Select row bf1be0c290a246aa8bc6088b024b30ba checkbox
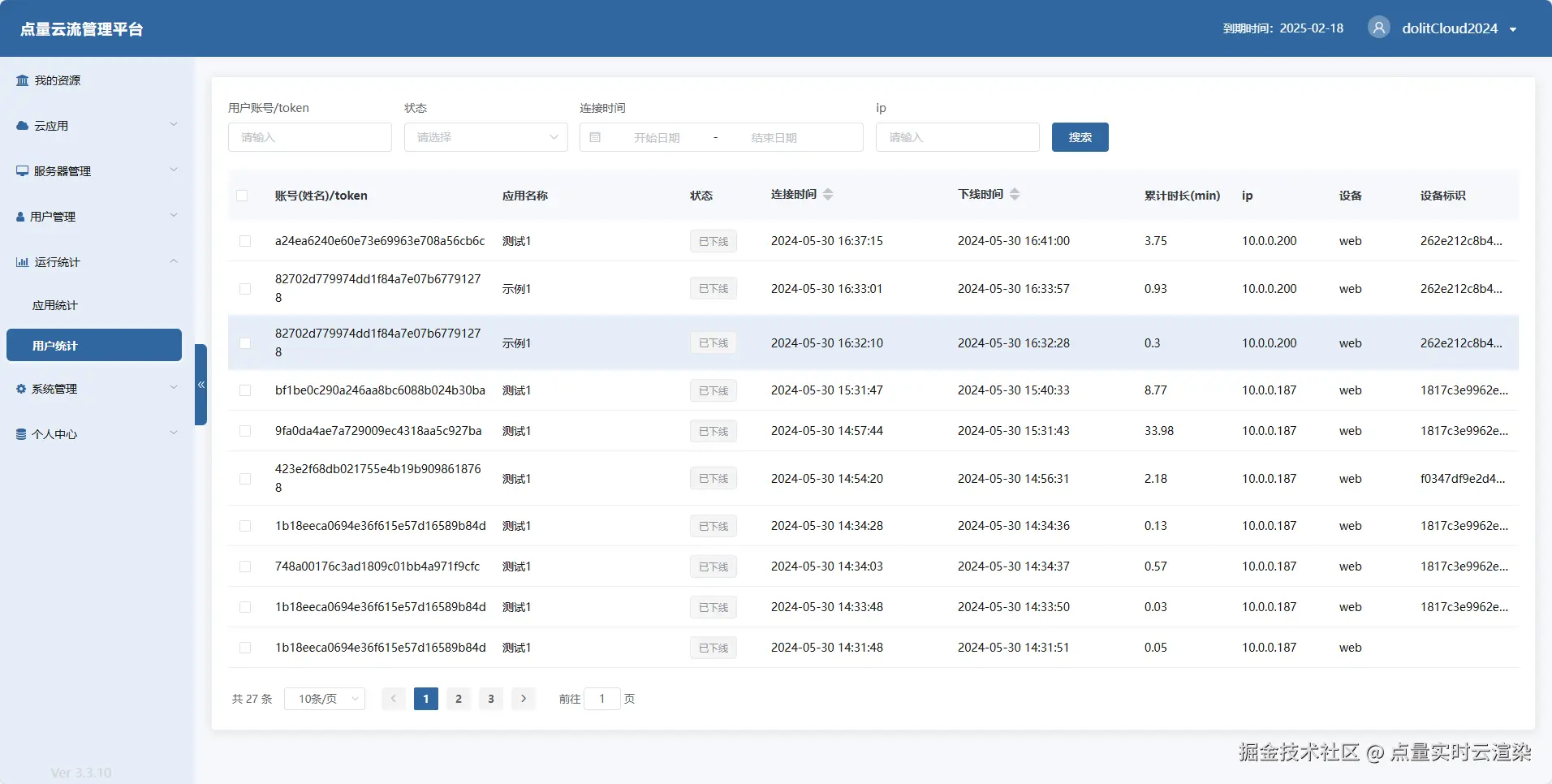Screen dimensions: 1552x784 [x=245, y=390]
